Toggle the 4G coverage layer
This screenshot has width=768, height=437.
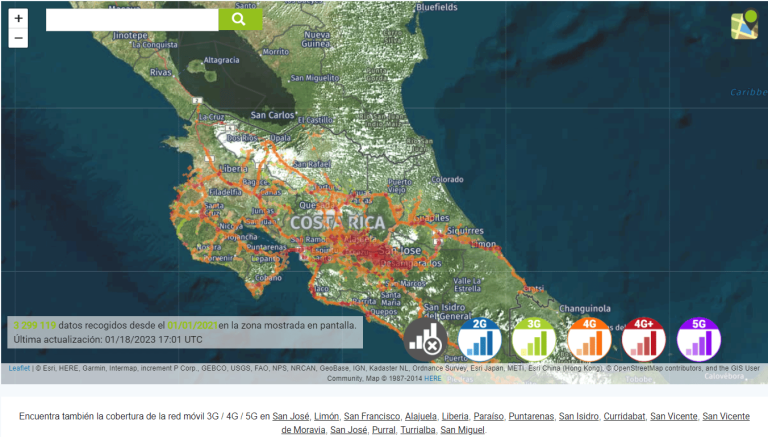[x=589, y=340]
